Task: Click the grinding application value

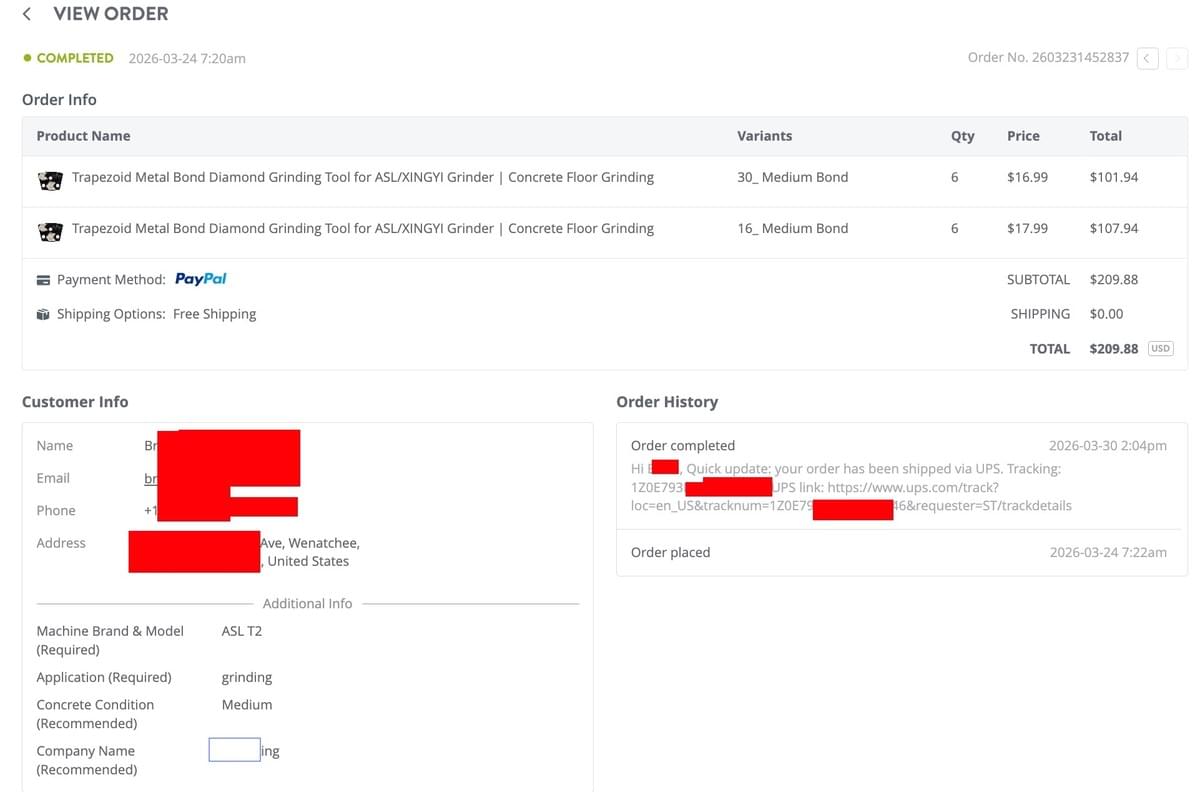Action: pos(247,677)
